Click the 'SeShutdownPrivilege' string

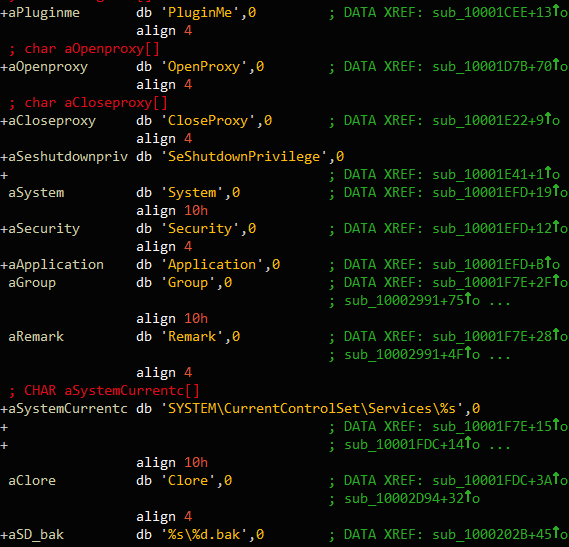click(x=244, y=157)
